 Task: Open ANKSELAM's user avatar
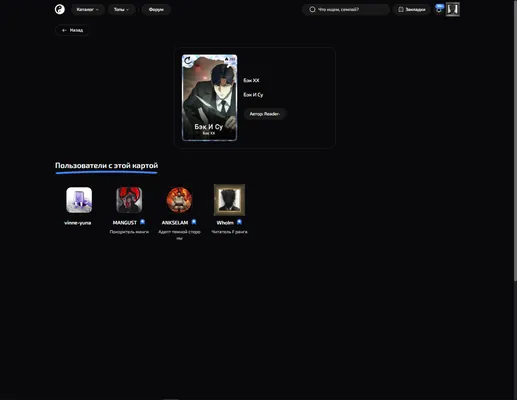point(179,200)
